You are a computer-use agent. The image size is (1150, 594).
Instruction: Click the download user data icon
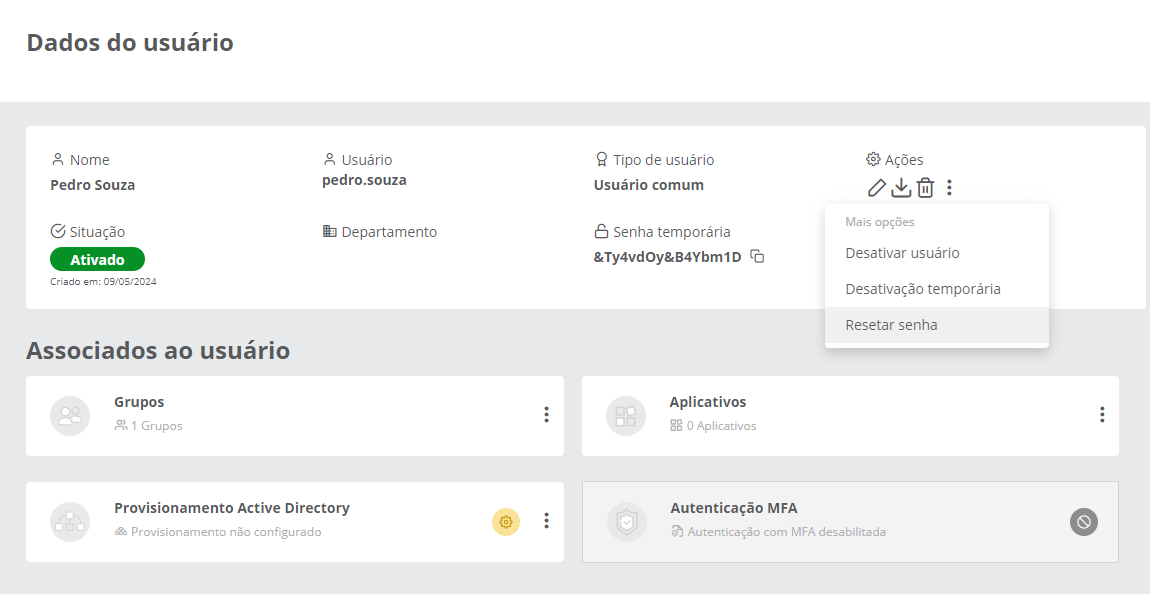(901, 187)
